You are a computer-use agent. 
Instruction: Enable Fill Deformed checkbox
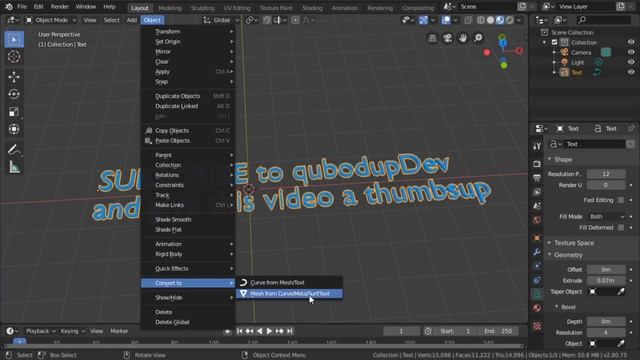click(621, 227)
